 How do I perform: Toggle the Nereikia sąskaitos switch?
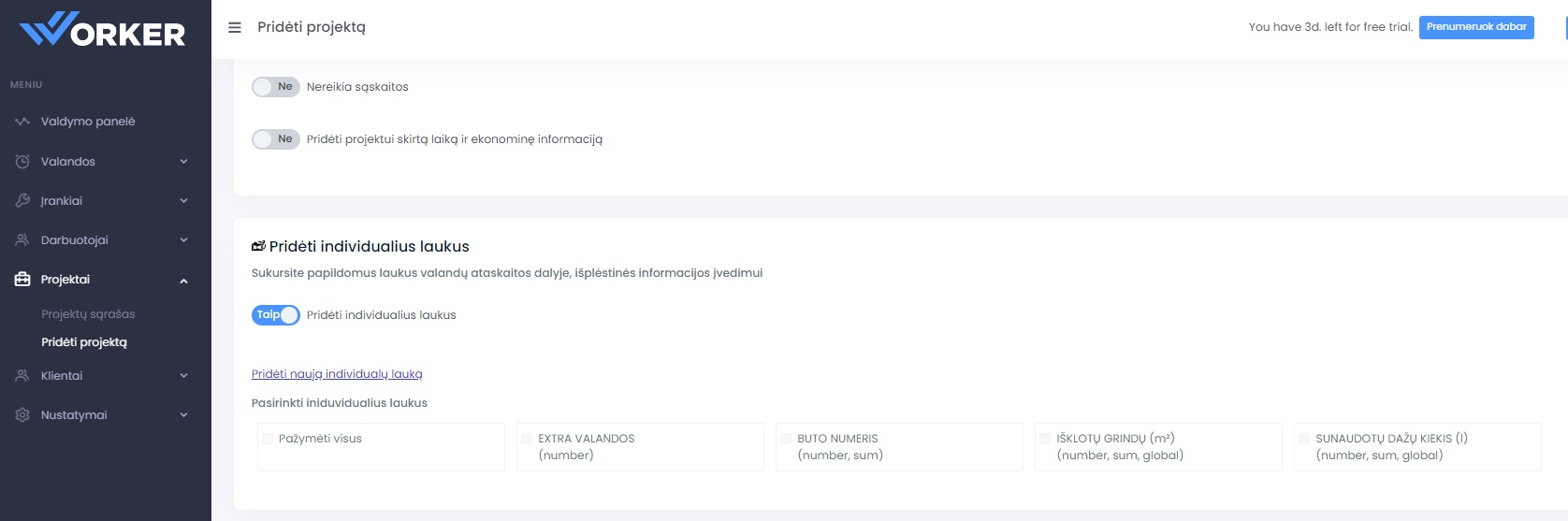point(275,87)
